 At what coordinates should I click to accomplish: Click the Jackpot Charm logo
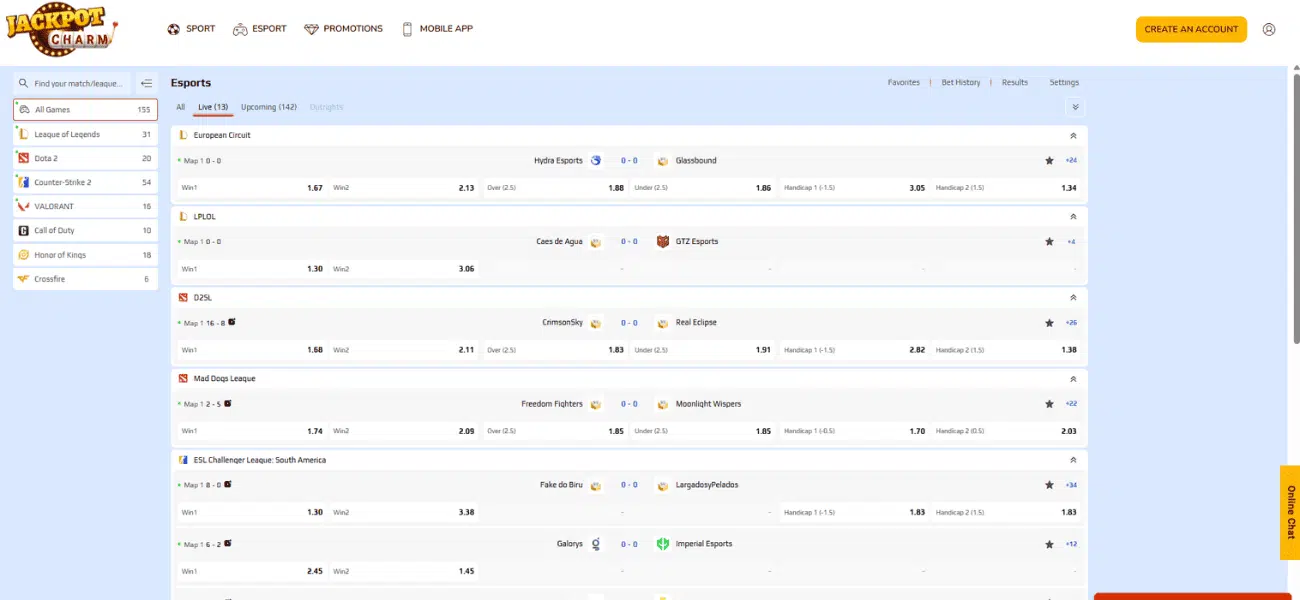[62, 29]
